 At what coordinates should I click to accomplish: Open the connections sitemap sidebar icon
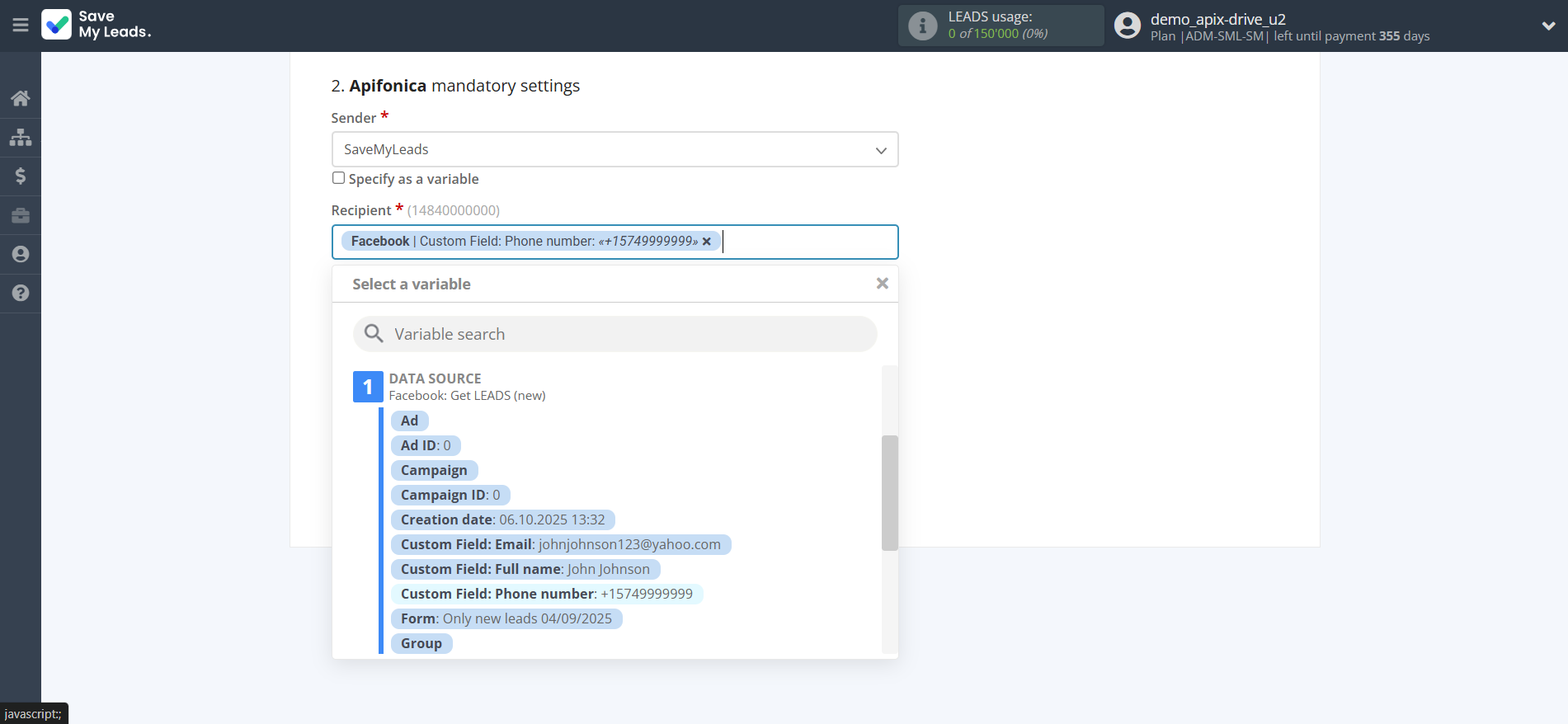tap(21, 137)
